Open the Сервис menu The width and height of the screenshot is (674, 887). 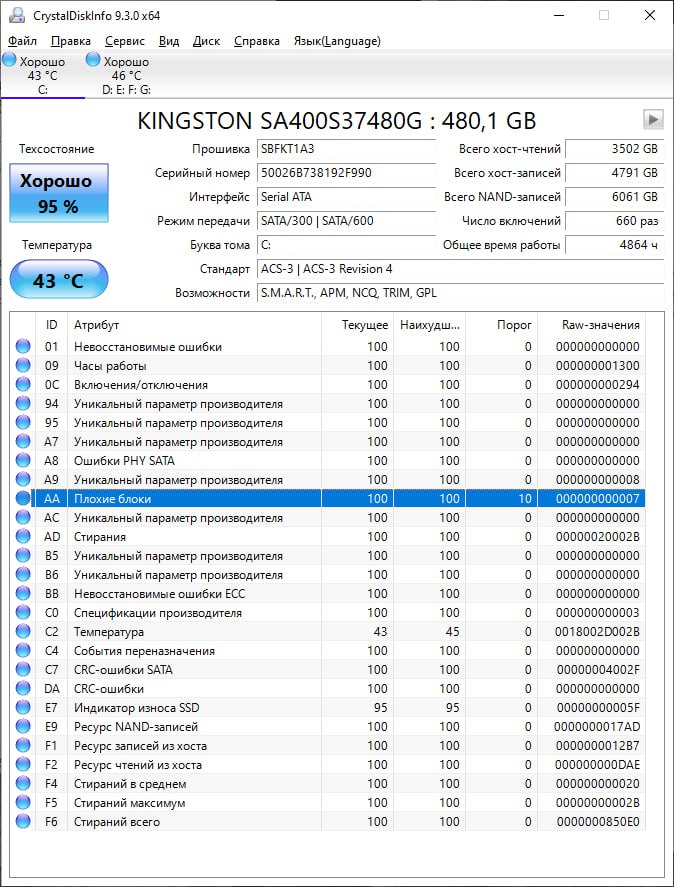pos(125,41)
